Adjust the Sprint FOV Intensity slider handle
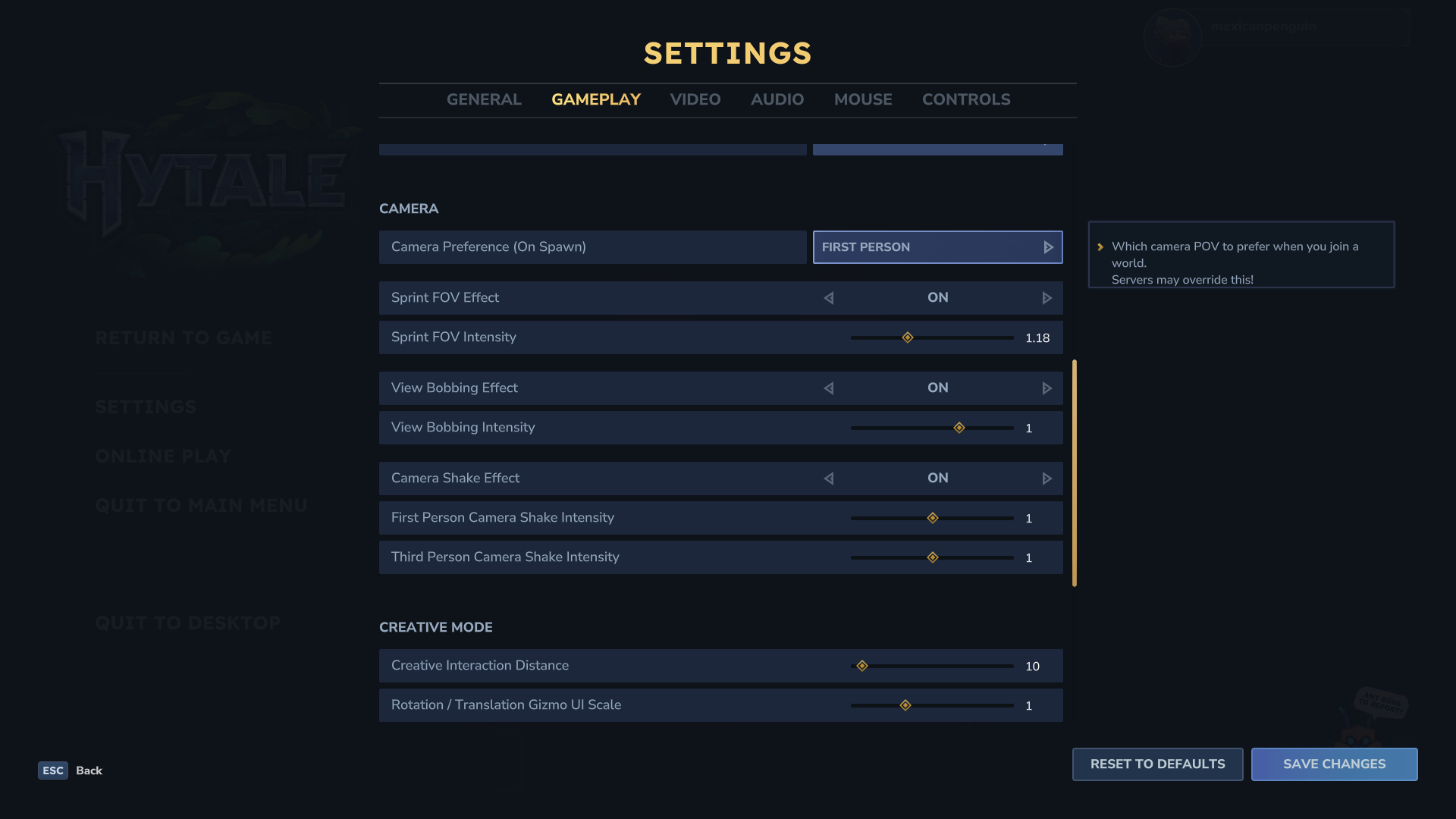1456x819 pixels. point(908,337)
